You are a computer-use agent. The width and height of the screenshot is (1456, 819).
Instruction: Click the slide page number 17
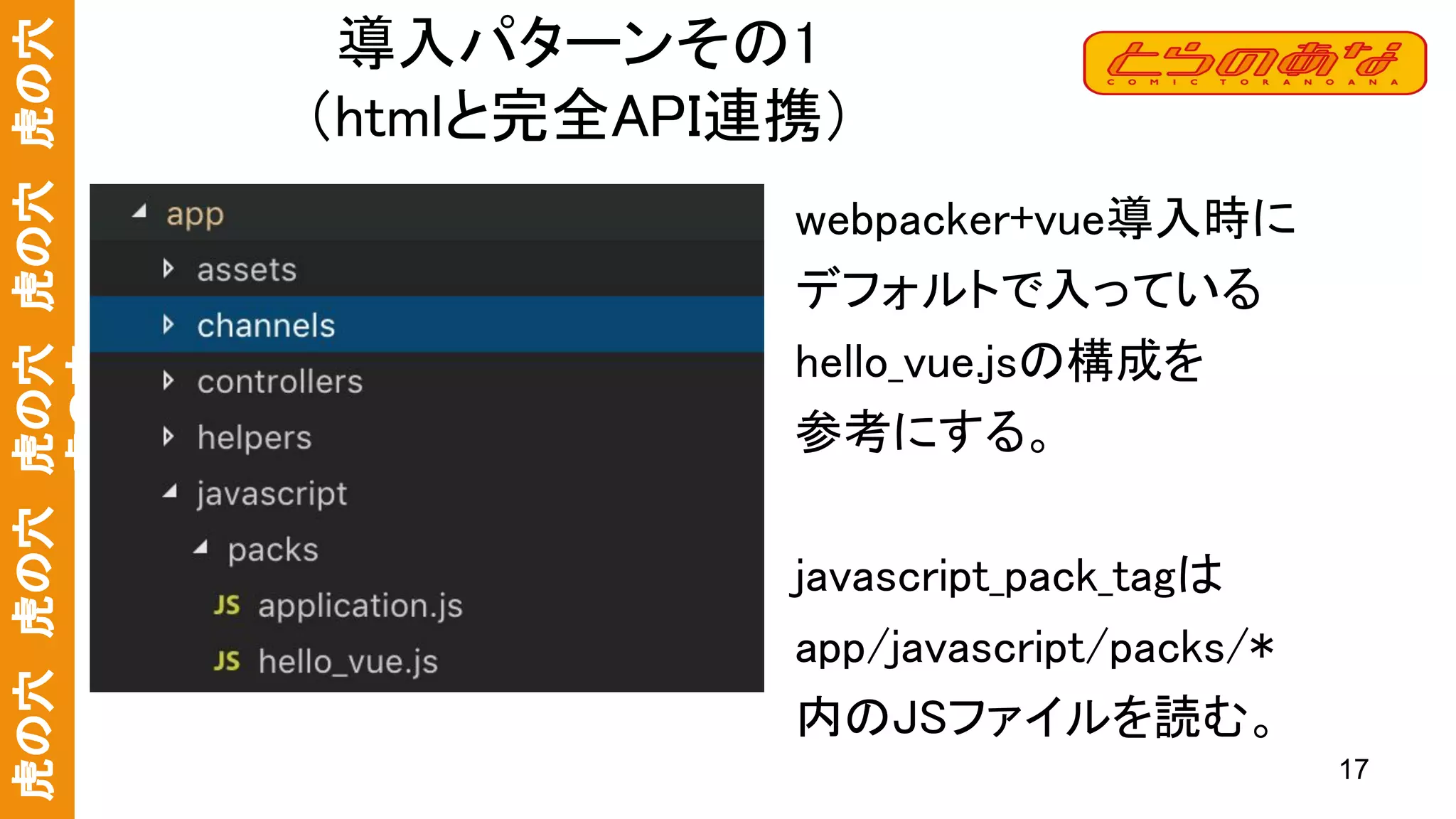point(1354,769)
